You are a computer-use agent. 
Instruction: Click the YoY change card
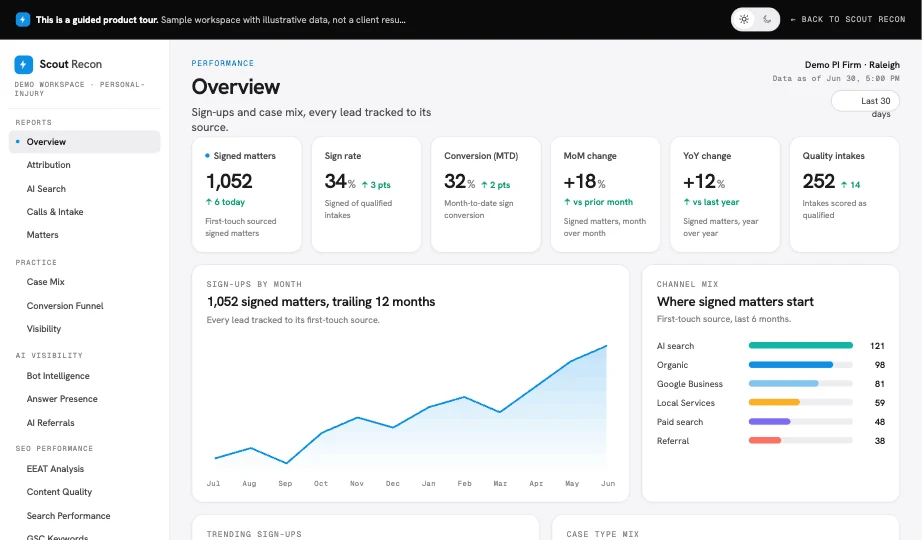[725, 195]
